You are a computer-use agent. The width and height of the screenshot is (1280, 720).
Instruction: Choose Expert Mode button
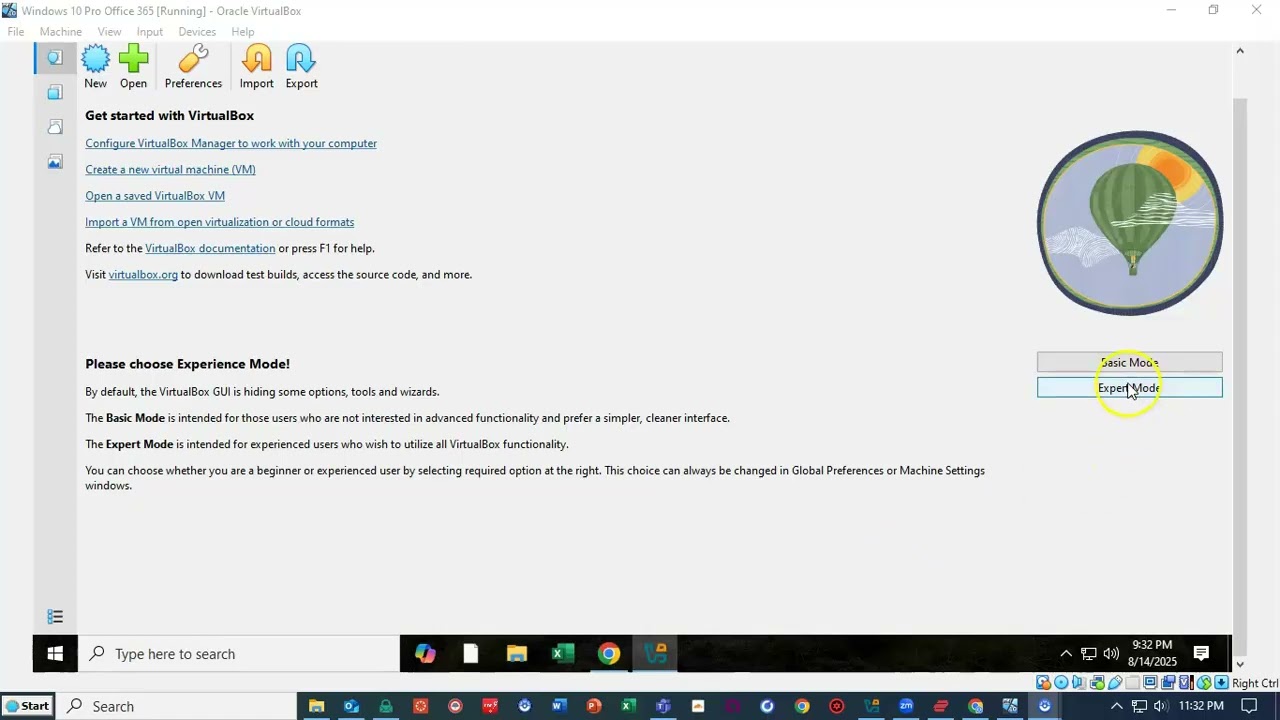tap(1129, 388)
